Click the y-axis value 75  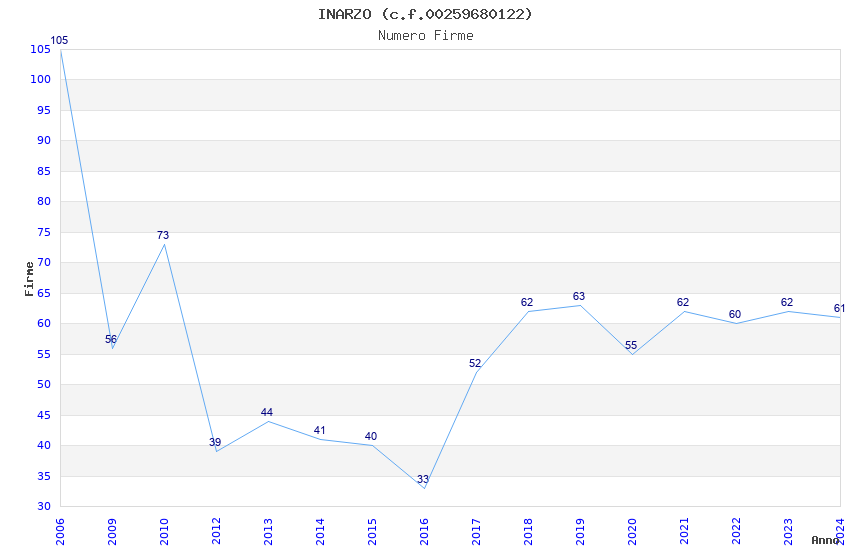43,232
